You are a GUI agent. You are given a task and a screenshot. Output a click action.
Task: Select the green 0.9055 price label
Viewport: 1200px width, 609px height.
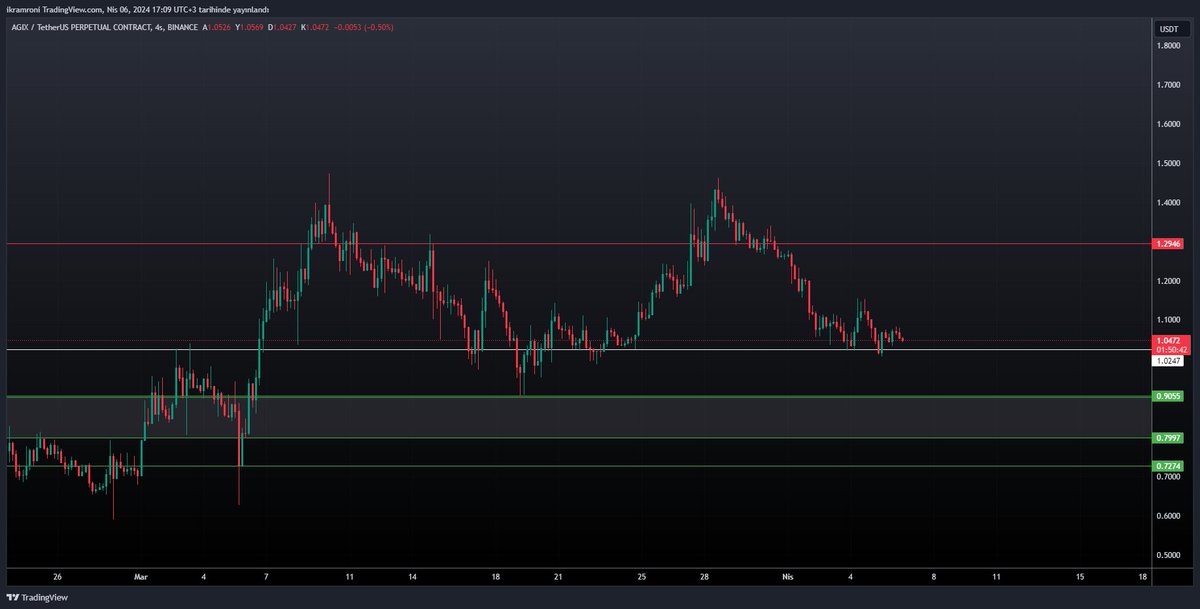tap(1169, 396)
